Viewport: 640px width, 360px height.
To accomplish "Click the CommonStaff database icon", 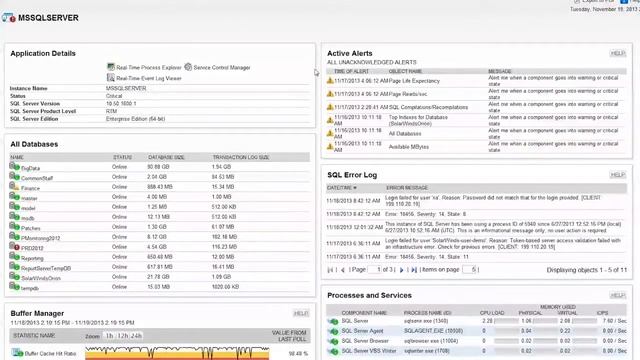I will click(14, 176).
